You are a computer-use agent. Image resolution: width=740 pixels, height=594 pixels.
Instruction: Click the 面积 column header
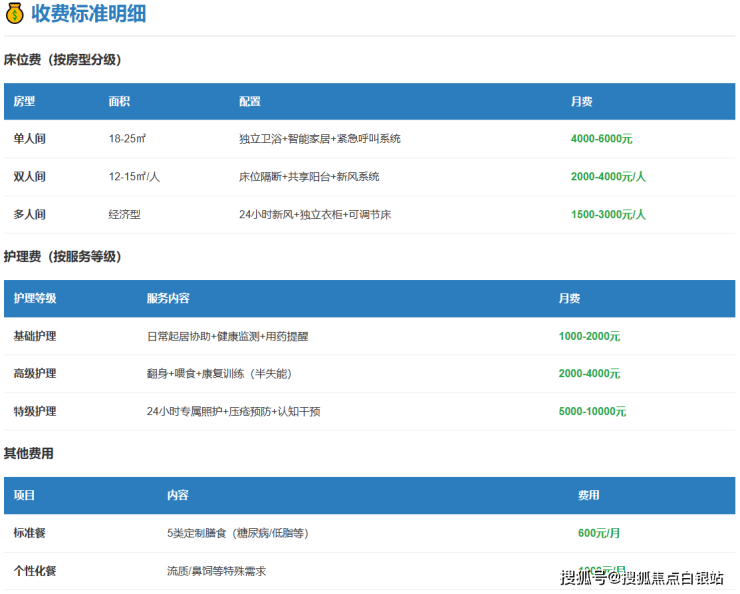(x=119, y=102)
